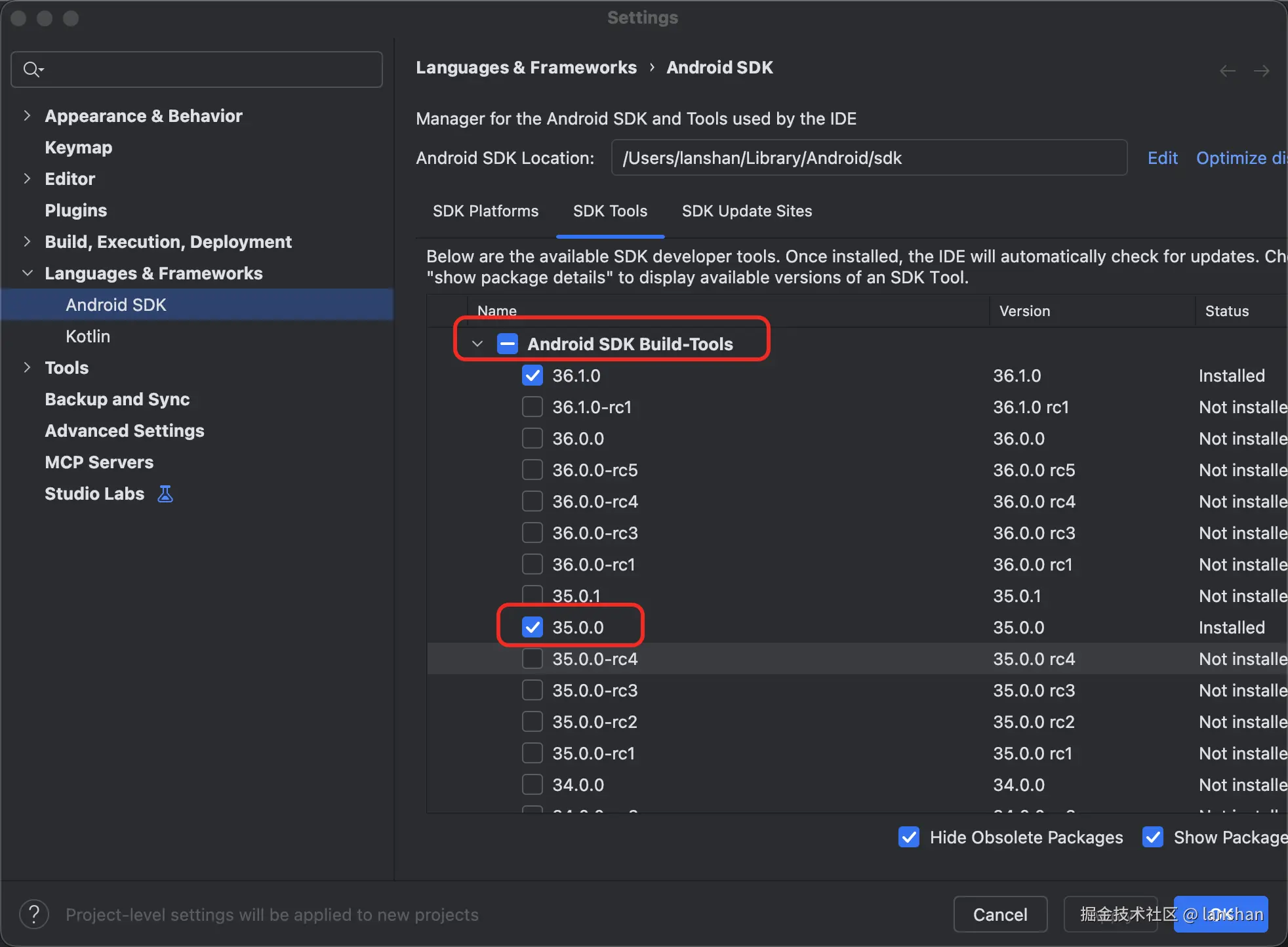Check the 36.0.0 build-tools checkbox
Viewport: 1288px width, 947px height.
pyautogui.click(x=533, y=439)
